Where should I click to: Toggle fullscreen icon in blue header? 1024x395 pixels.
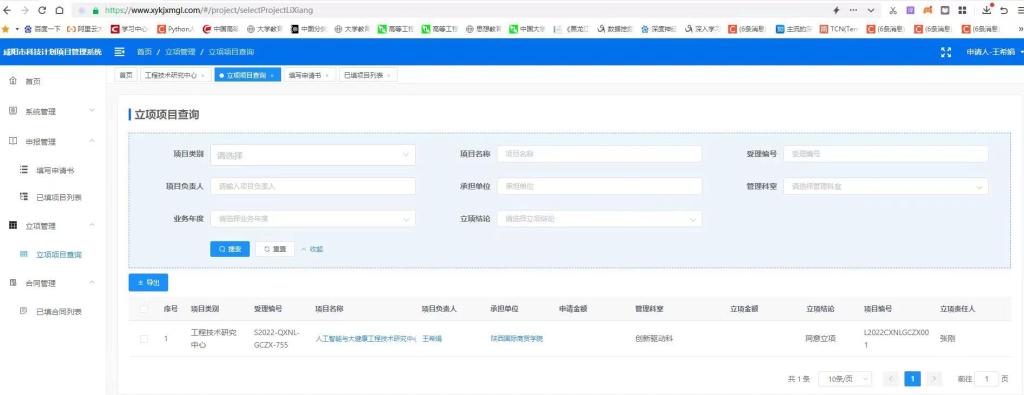point(945,52)
